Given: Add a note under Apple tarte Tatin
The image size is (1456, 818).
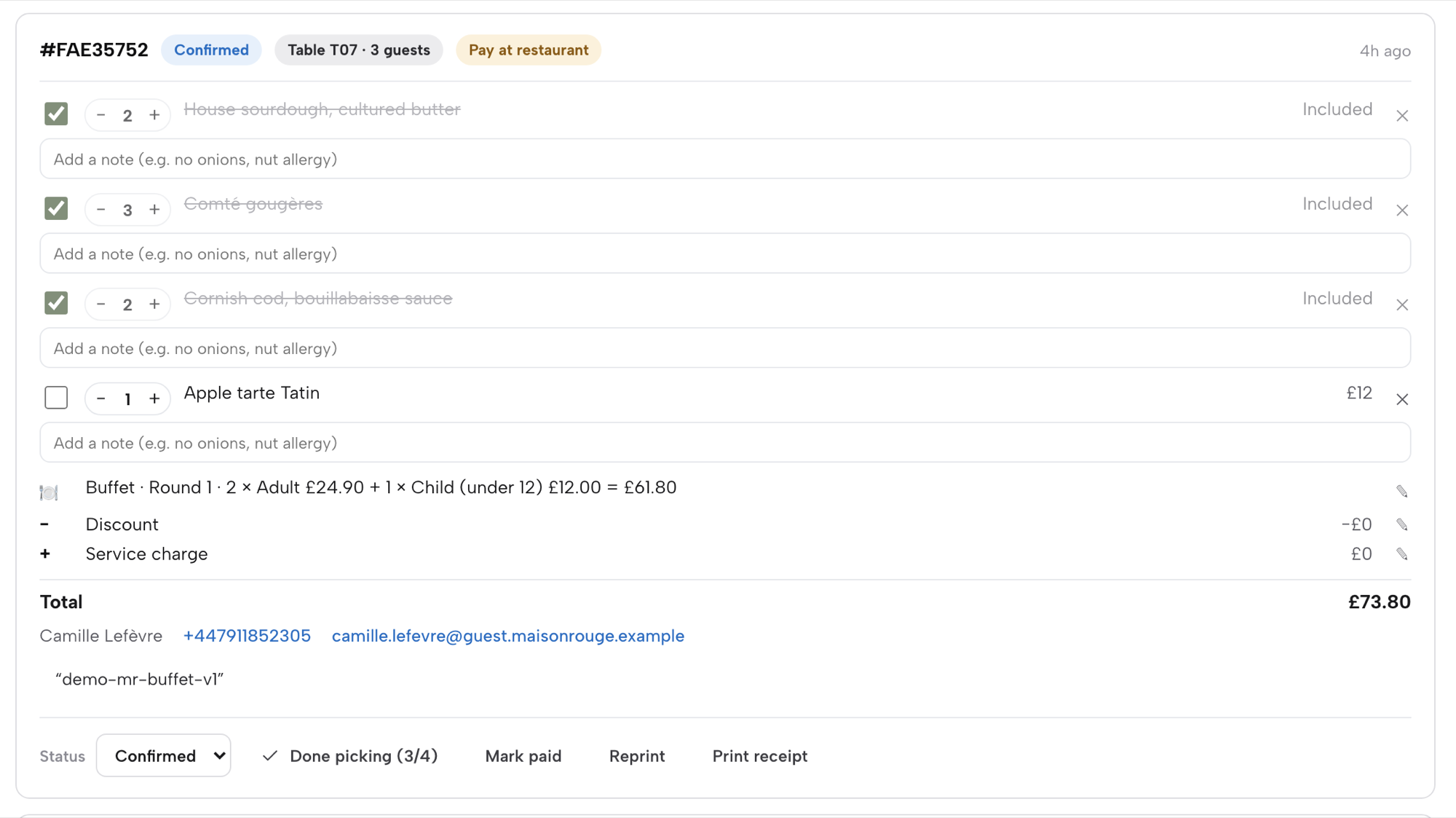Looking at the screenshot, I should coord(725,444).
